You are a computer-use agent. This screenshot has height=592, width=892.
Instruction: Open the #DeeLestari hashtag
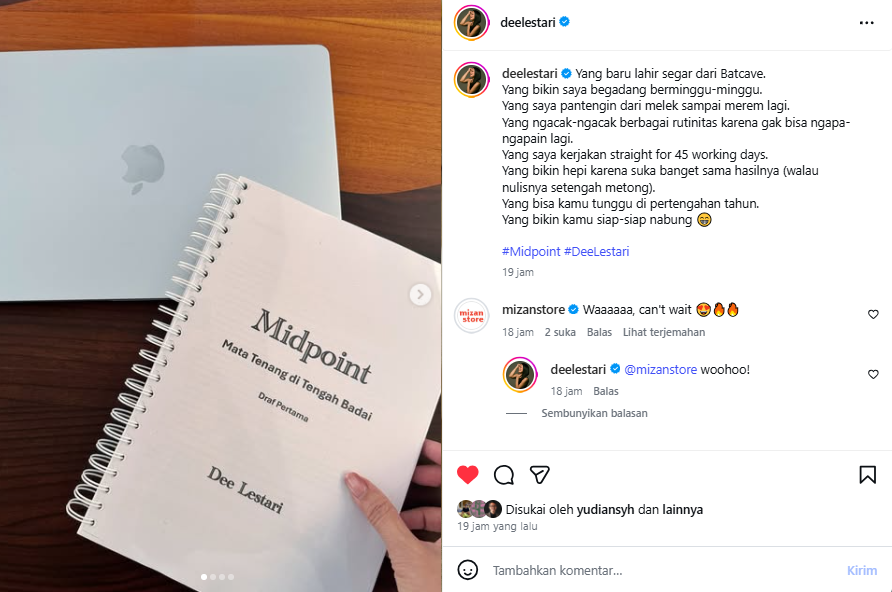pos(596,251)
